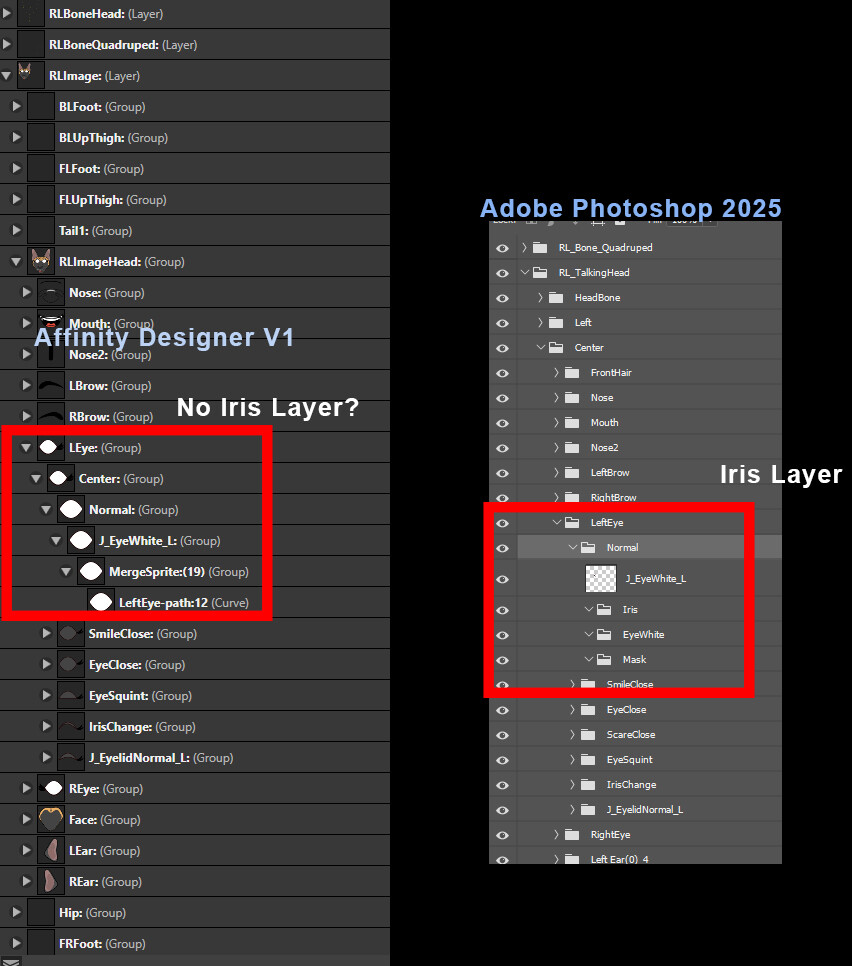Select the LeftEye-path:12 curve layer
This screenshot has width=852, height=966.
(x=195, y=603)
